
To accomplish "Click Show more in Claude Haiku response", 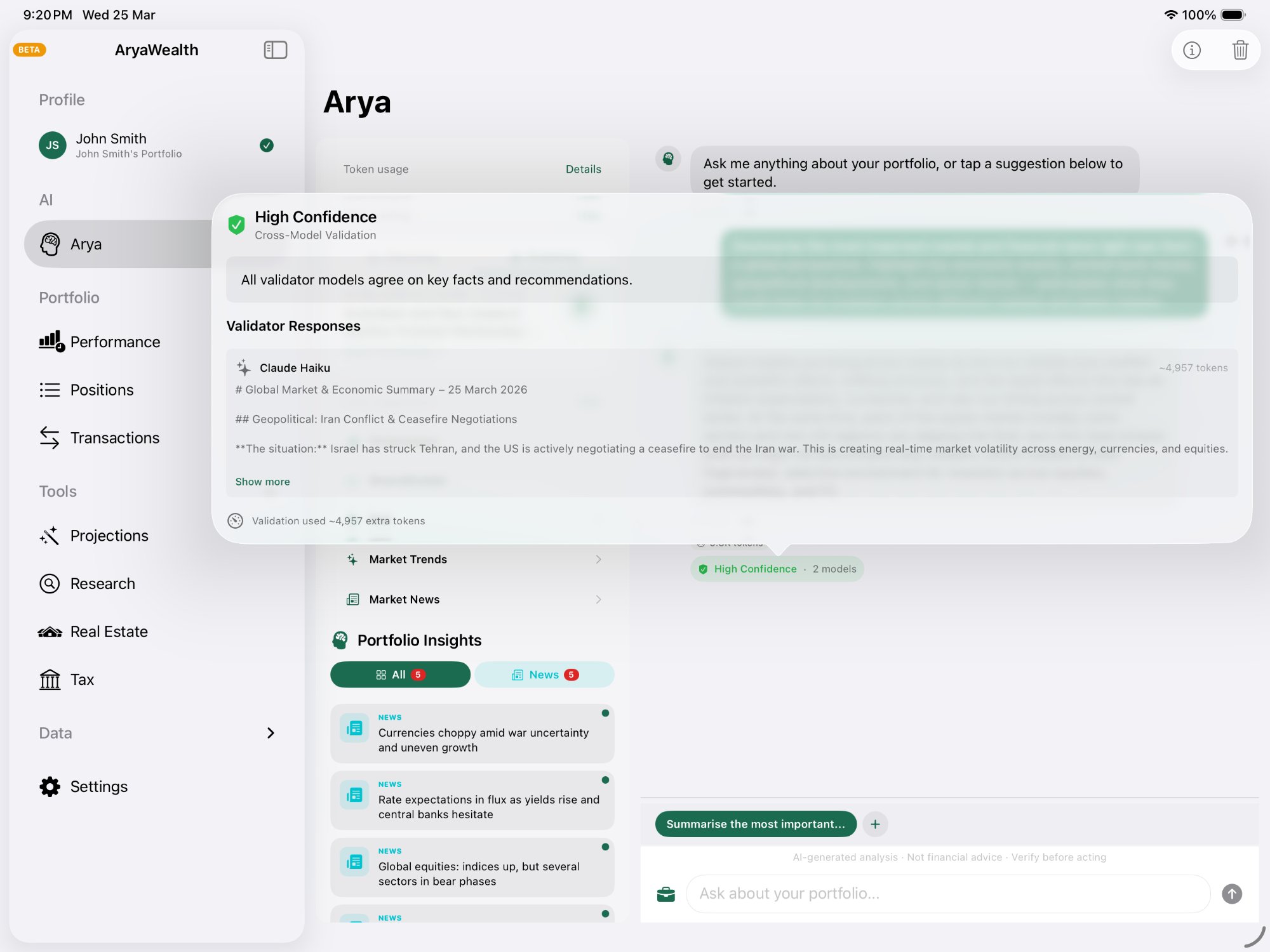I will pyautogui.click(x=262, y=482).
